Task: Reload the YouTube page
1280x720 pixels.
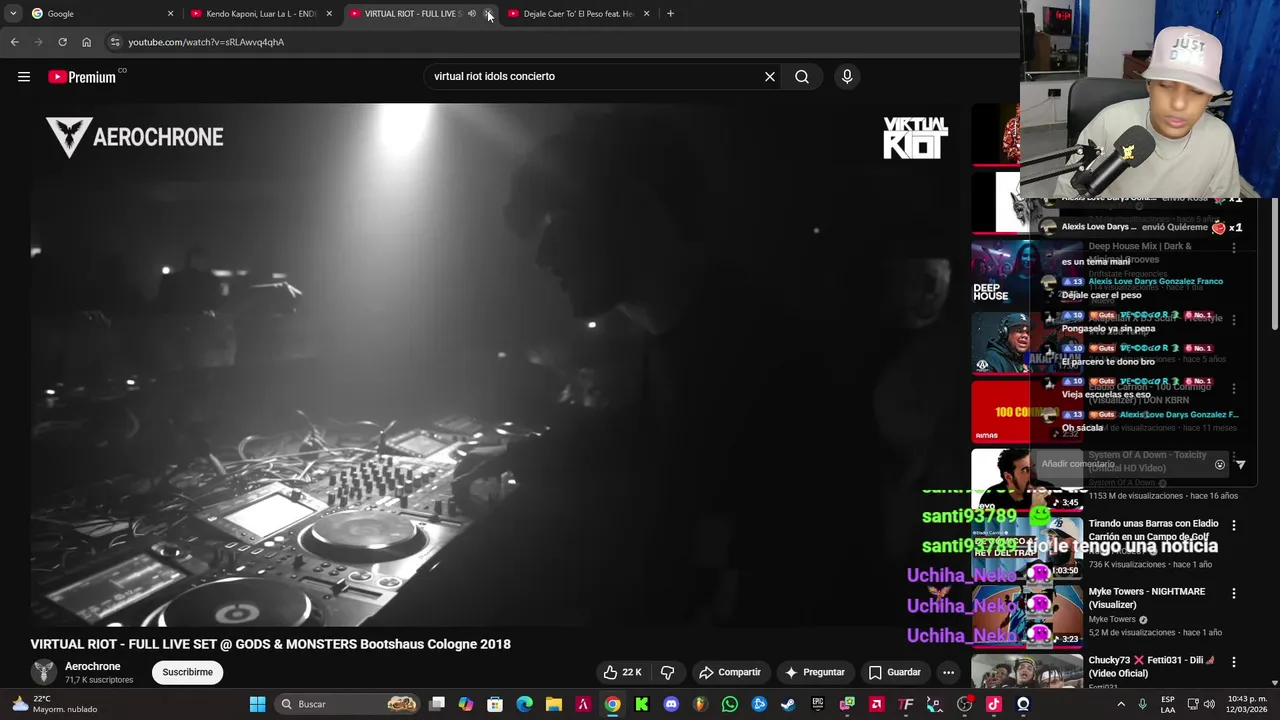Action: (62, 42)
